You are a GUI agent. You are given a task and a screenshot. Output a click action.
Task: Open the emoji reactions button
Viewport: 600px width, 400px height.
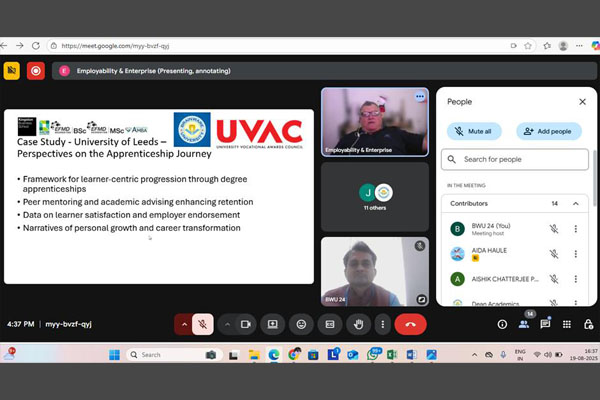[301, 324]
